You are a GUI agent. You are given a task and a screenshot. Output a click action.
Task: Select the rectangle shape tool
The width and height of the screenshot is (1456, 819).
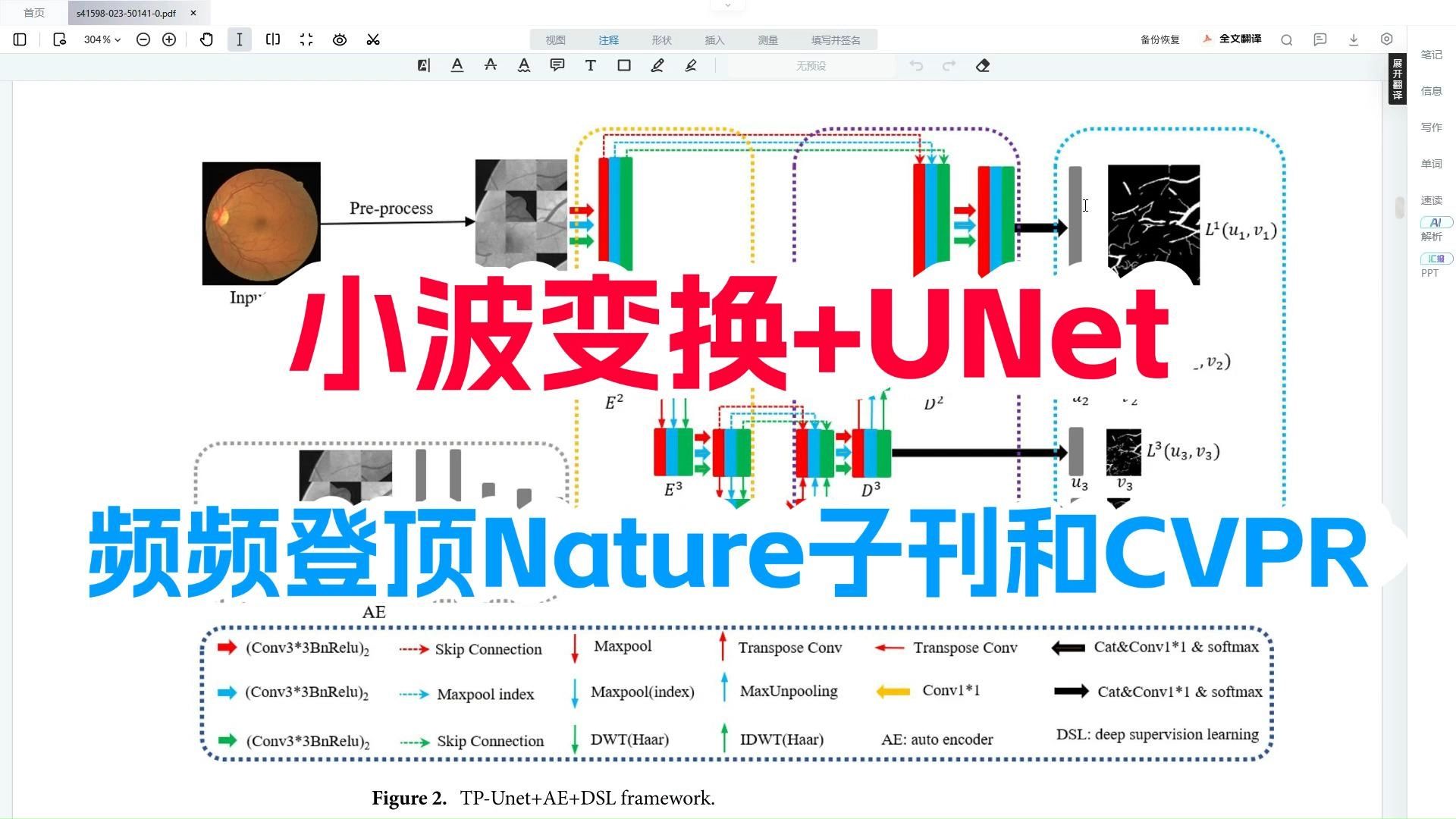pos(624,66)
